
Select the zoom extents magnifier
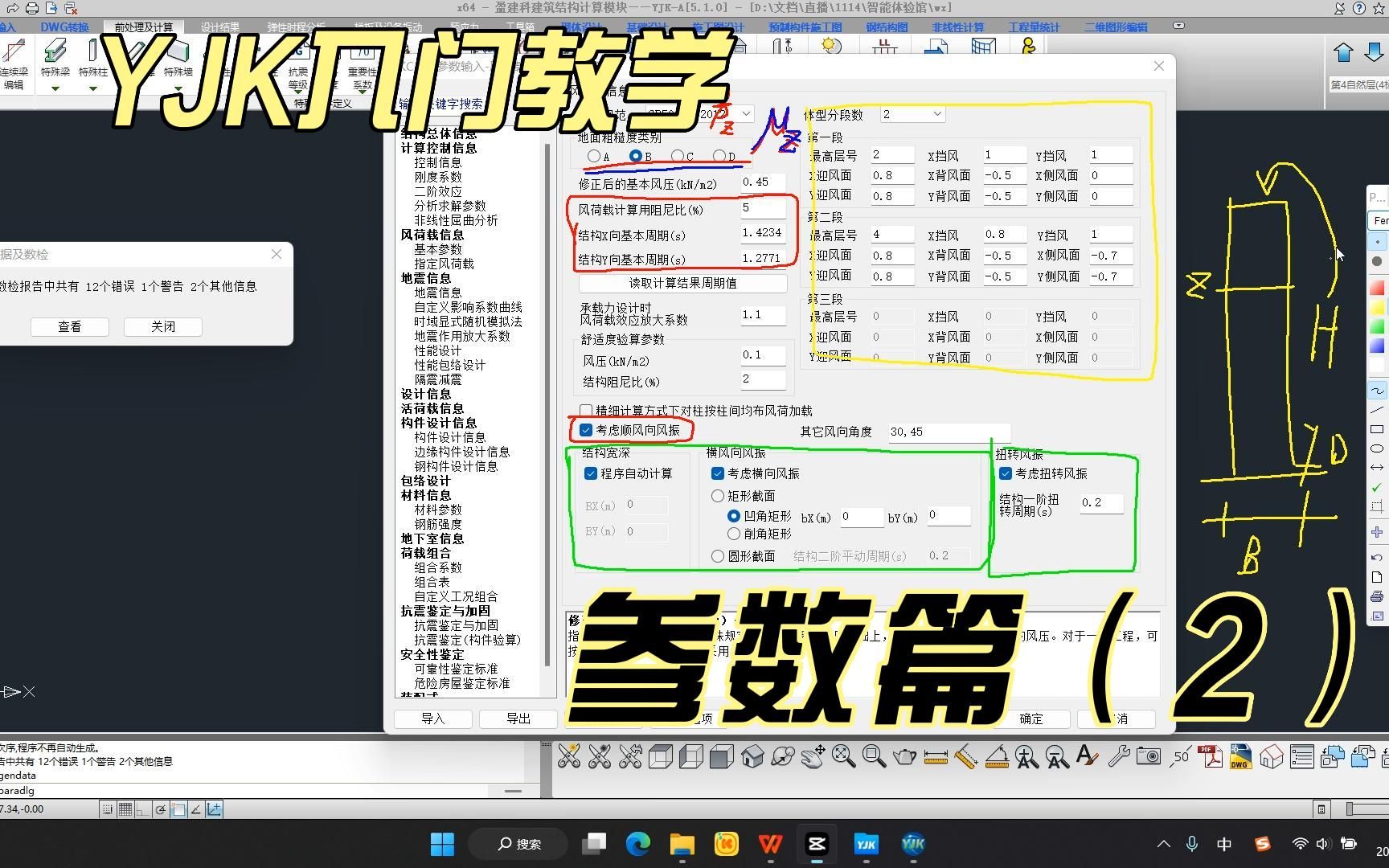[x=843, y=756]
